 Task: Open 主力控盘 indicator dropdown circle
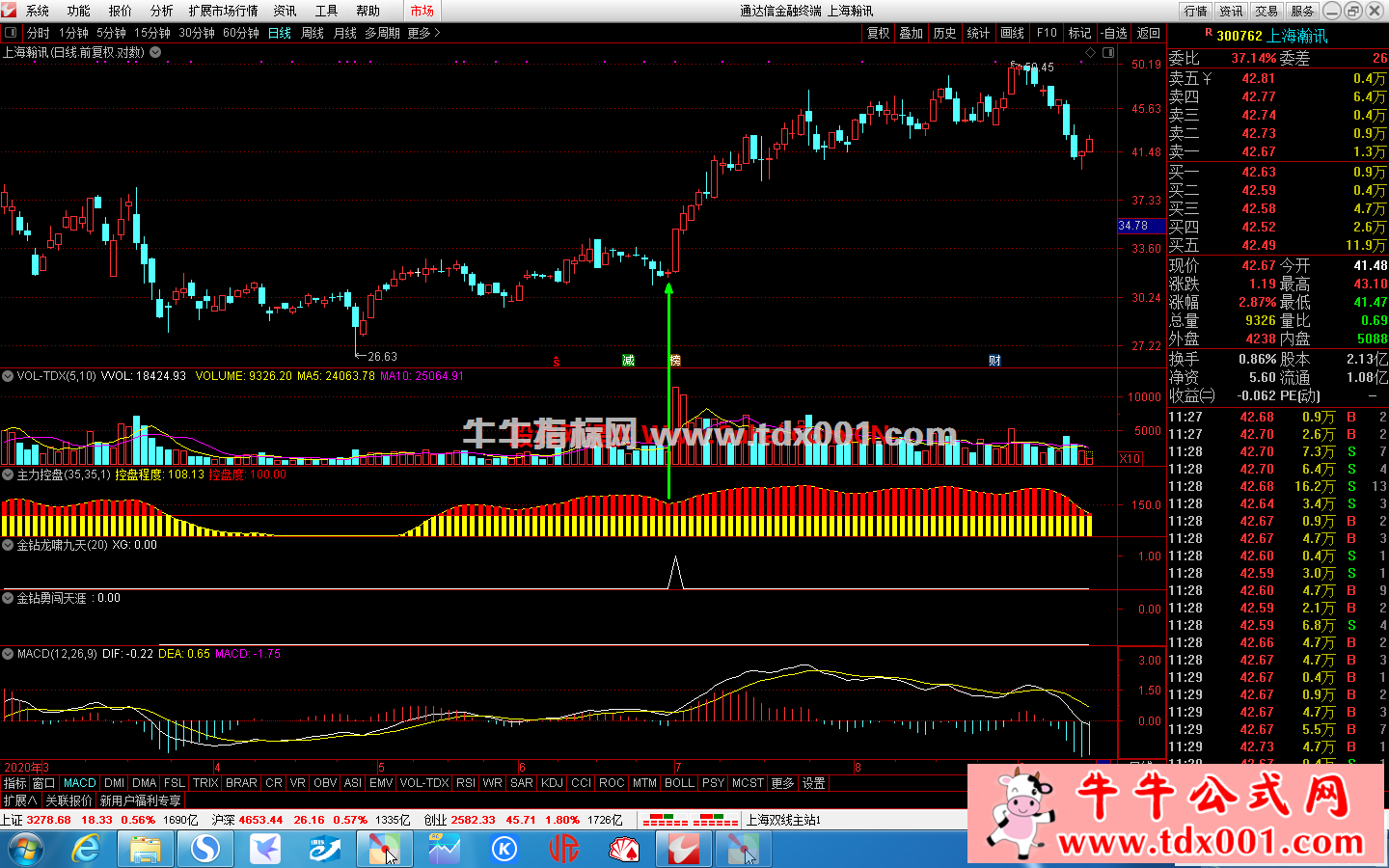pyautogui.click(x=8, y=475)
